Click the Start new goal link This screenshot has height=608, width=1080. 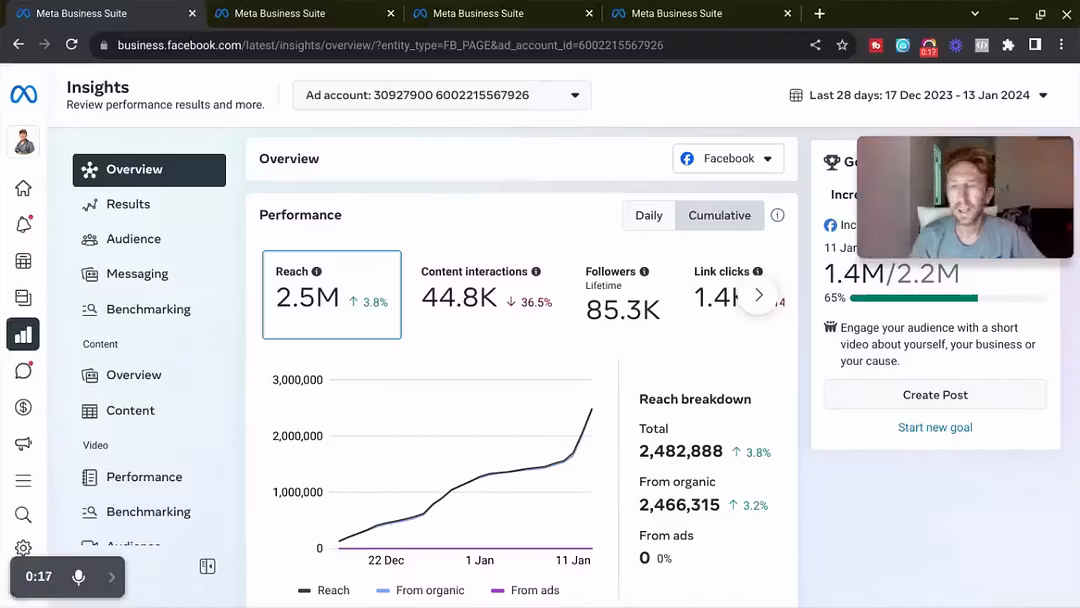tap(935, 427)
